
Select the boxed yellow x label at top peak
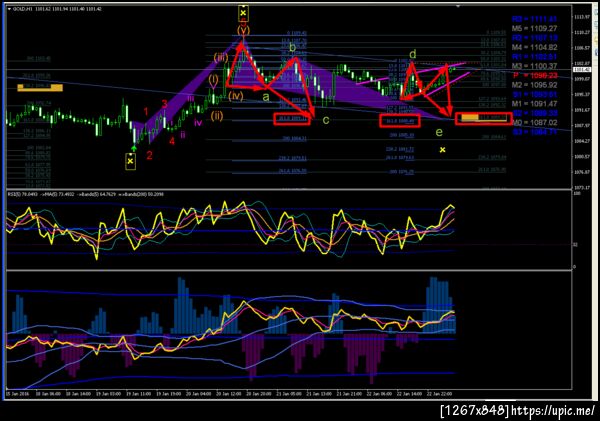(243, 13)
